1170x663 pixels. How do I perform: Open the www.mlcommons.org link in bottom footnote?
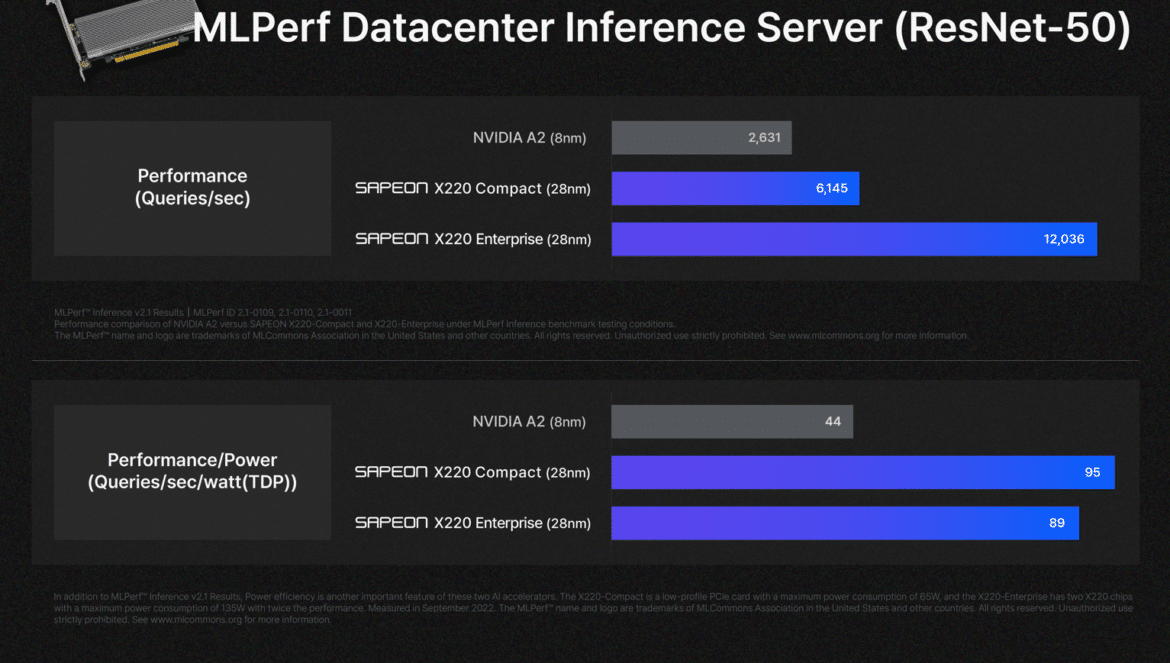click(196, 620)
